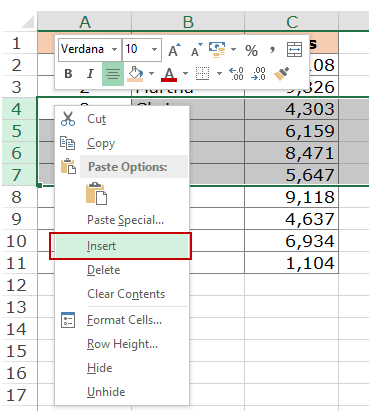373x411 pixels.
Task: Click cell containing 1,104
Action: pyautogui.click(x=292, y=263)
